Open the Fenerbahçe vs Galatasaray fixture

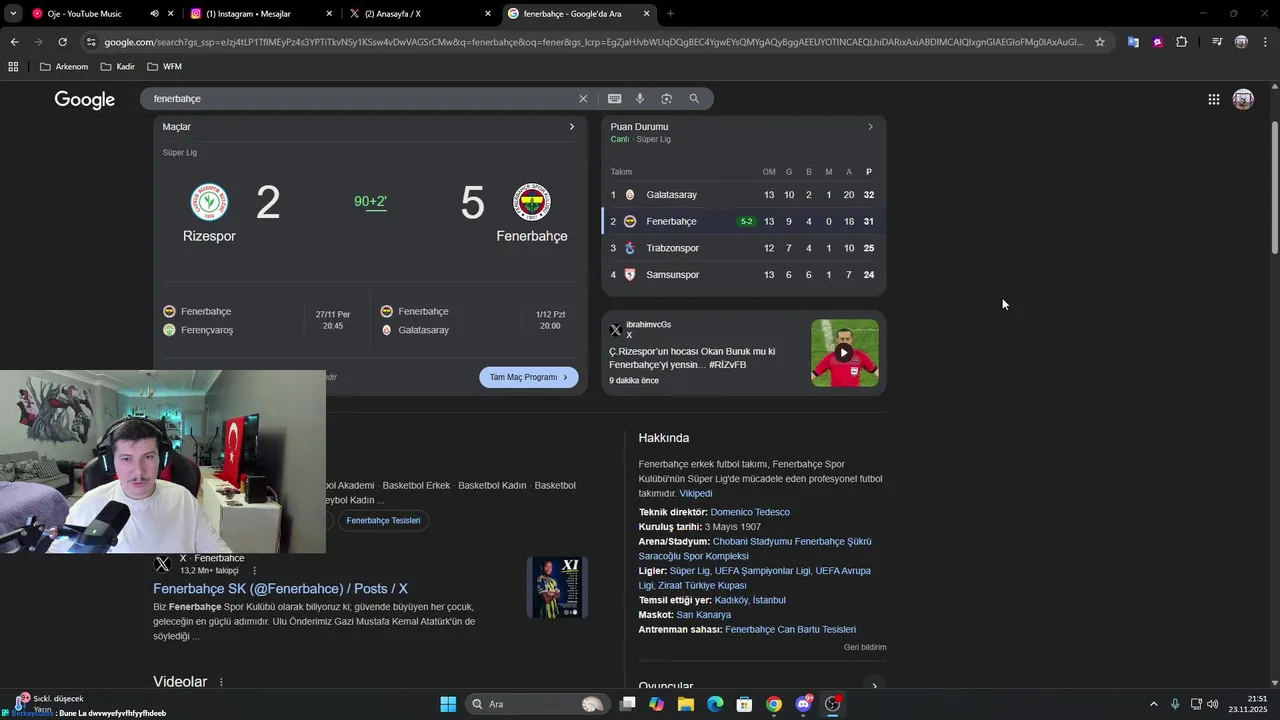click(x=473, y=321)
